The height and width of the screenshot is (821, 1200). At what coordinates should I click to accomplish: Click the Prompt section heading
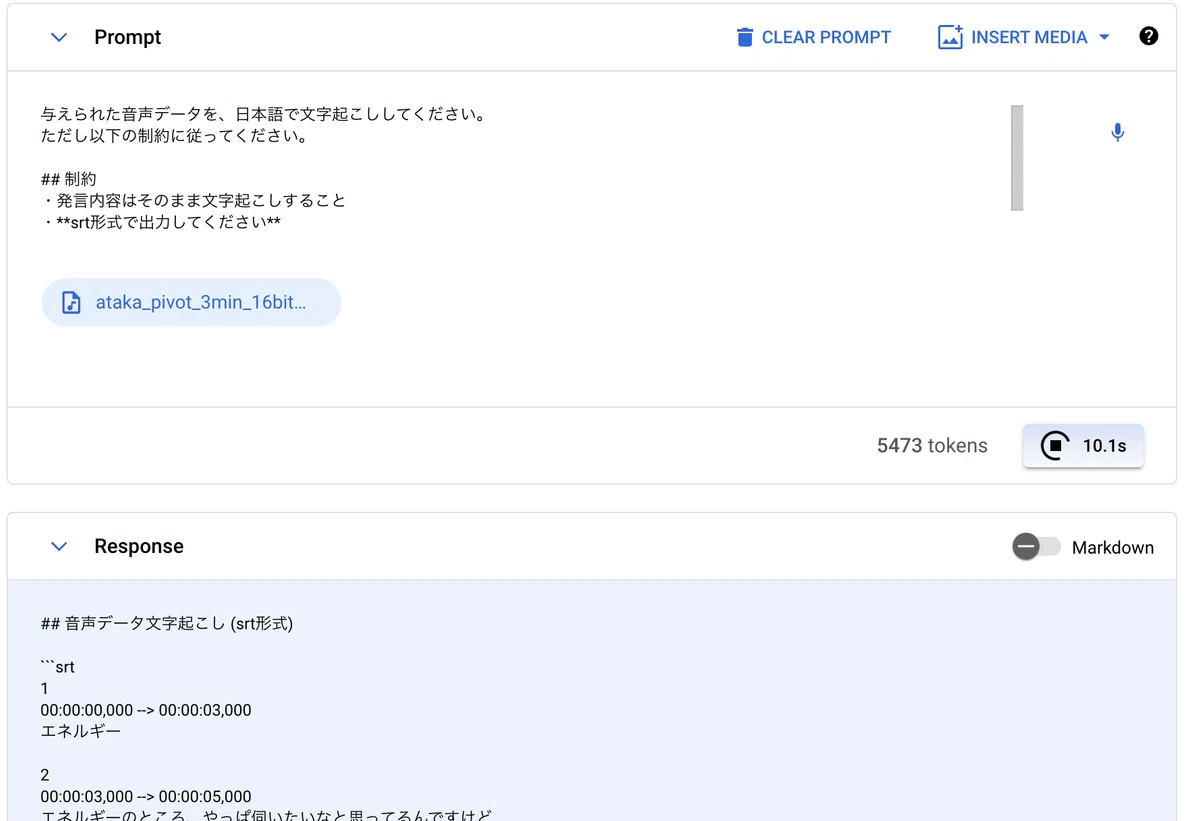coord(127,37)
